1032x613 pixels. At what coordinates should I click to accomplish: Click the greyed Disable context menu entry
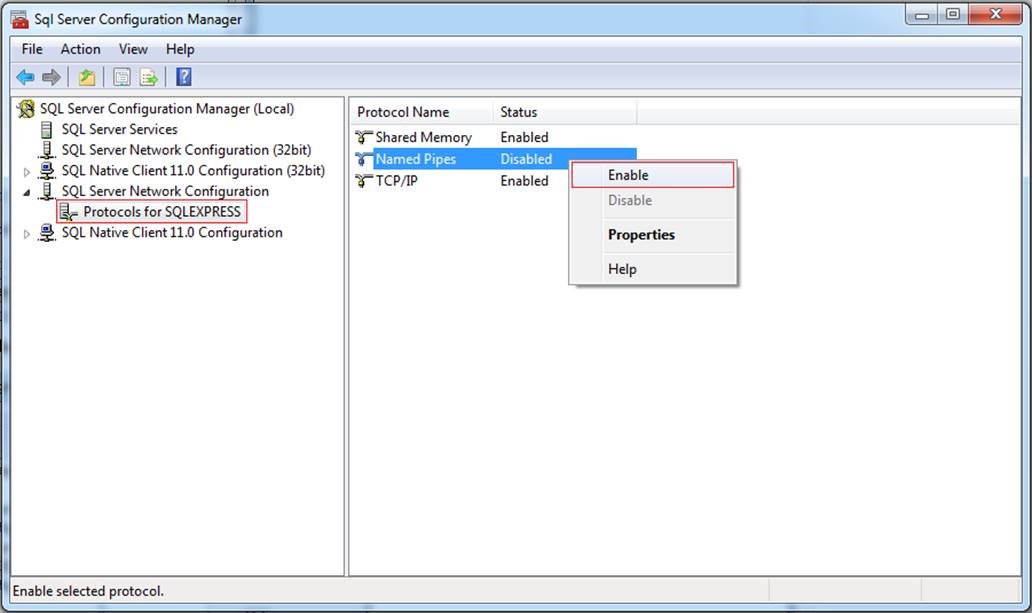coord(652,200)
